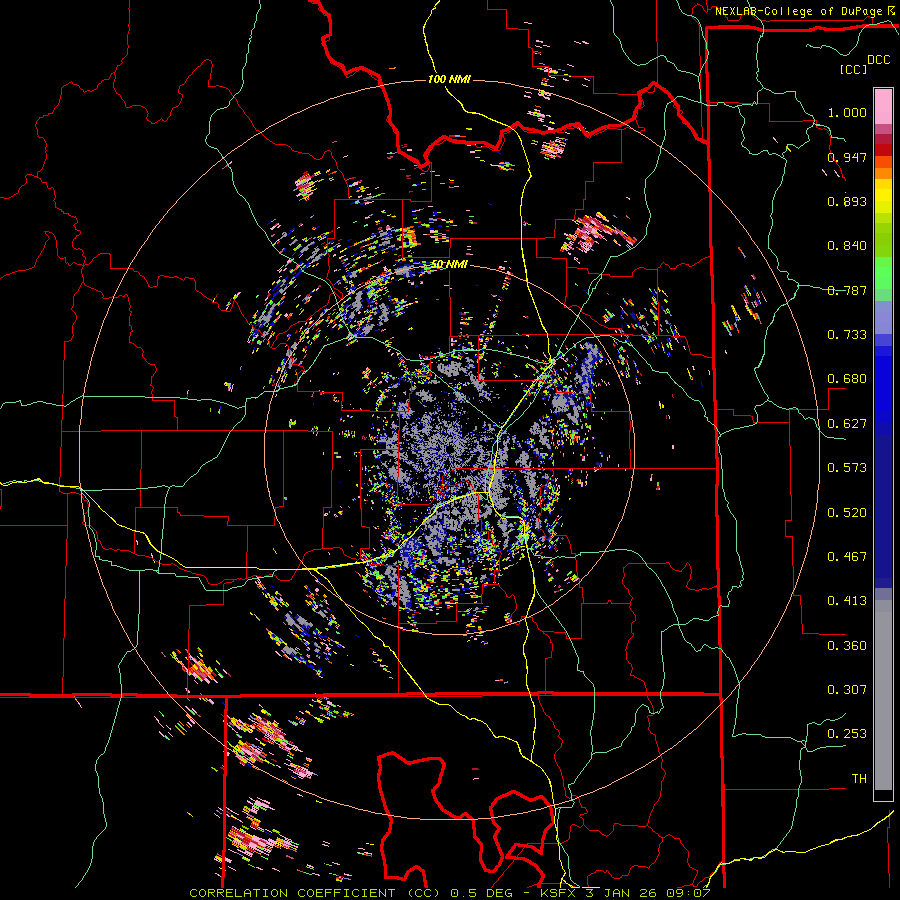Click the 0.467 scale value

847,557
